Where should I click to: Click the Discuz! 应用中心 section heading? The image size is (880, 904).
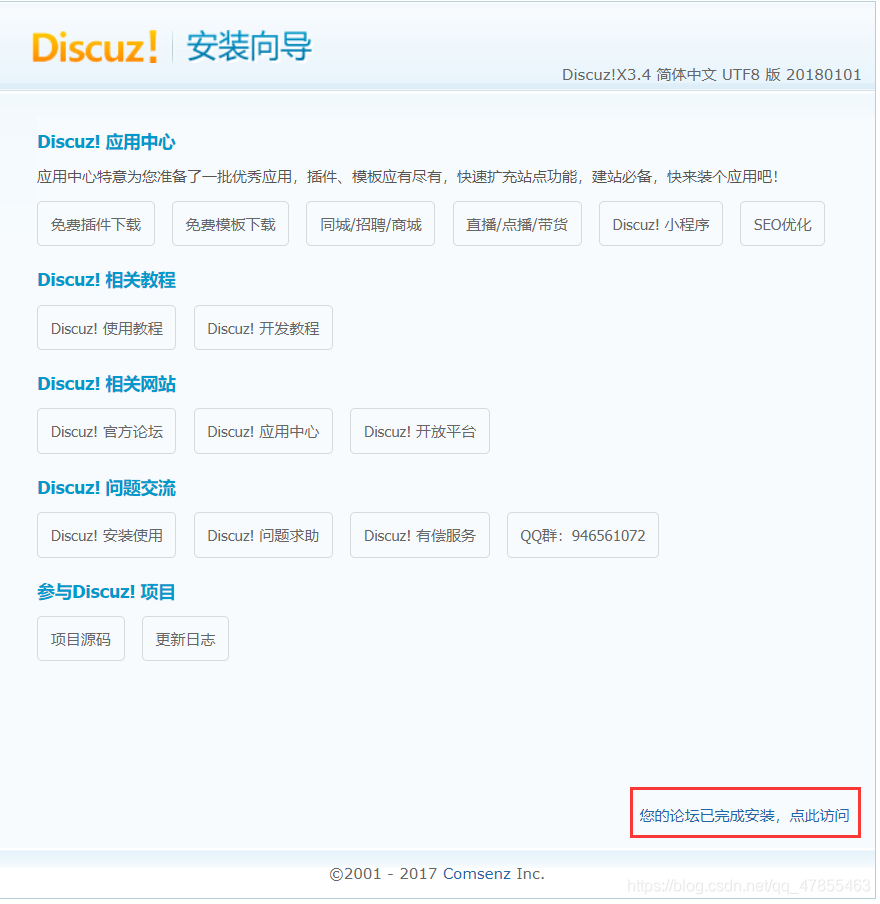tap(107, 142)
